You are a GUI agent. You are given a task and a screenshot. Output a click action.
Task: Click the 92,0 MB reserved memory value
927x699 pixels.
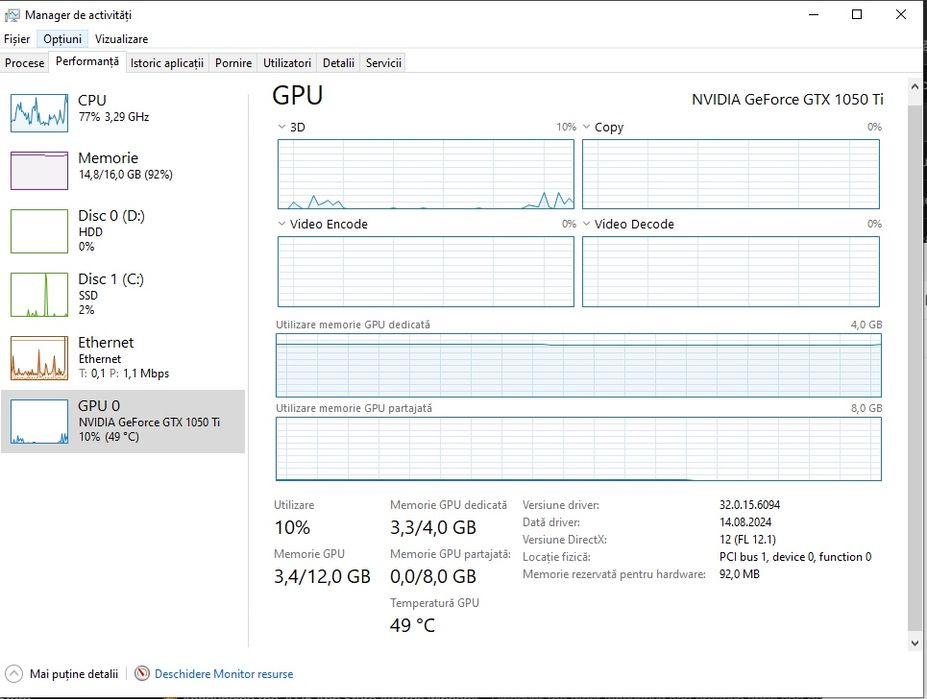click(739, 574)
